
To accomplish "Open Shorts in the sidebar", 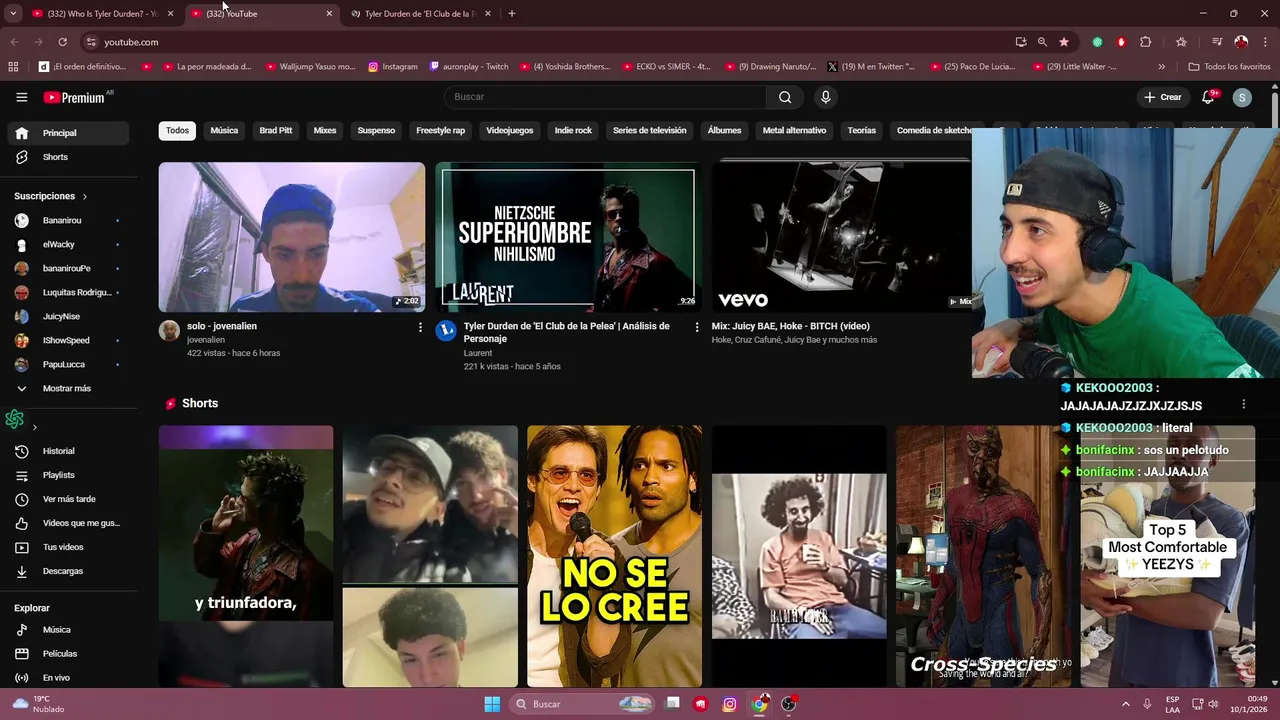I will coord(68,157).
